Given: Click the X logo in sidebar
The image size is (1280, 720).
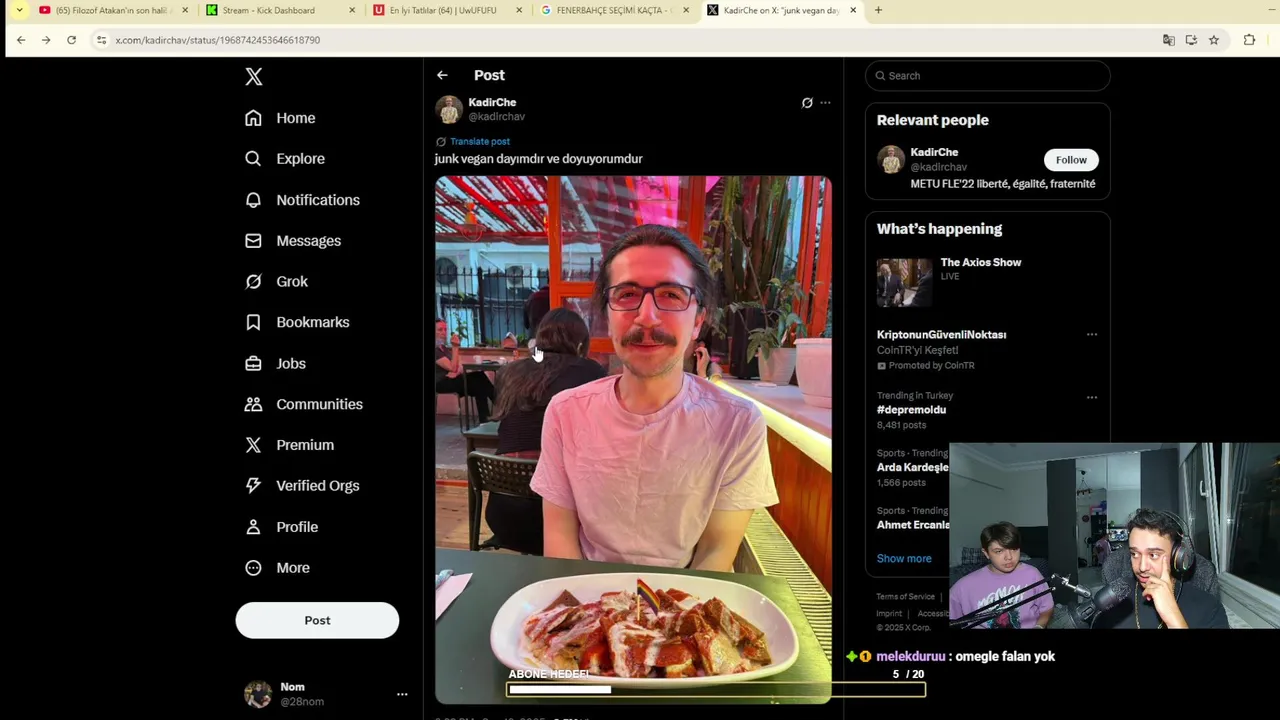Looking at the screenshot, I should (254, 77).
